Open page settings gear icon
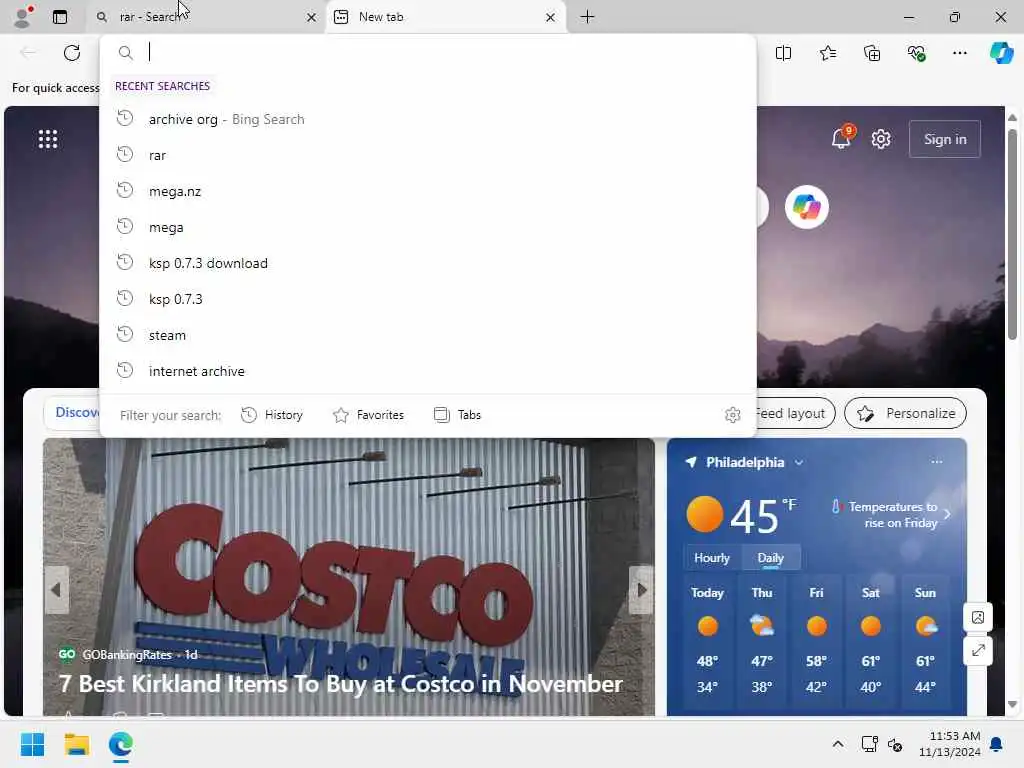Screen dimensions: 1024x768 [881, 139]
